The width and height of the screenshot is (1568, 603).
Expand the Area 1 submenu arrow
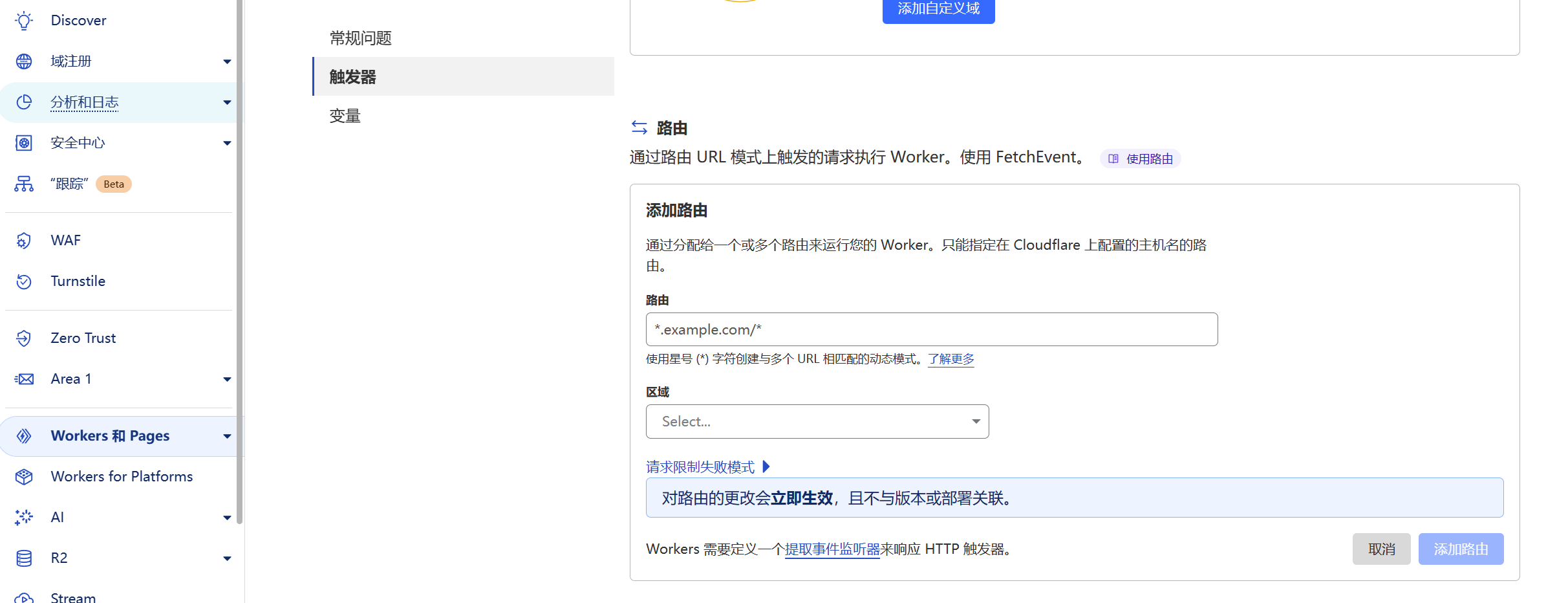pyautogui.click(x=227, y=379)
